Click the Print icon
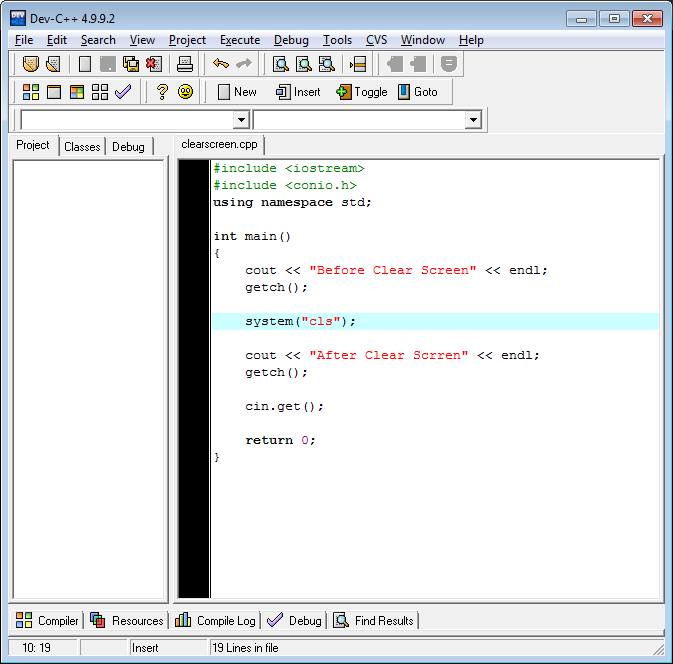This screenshot has width=673, height=664. (x=185, y=64)
